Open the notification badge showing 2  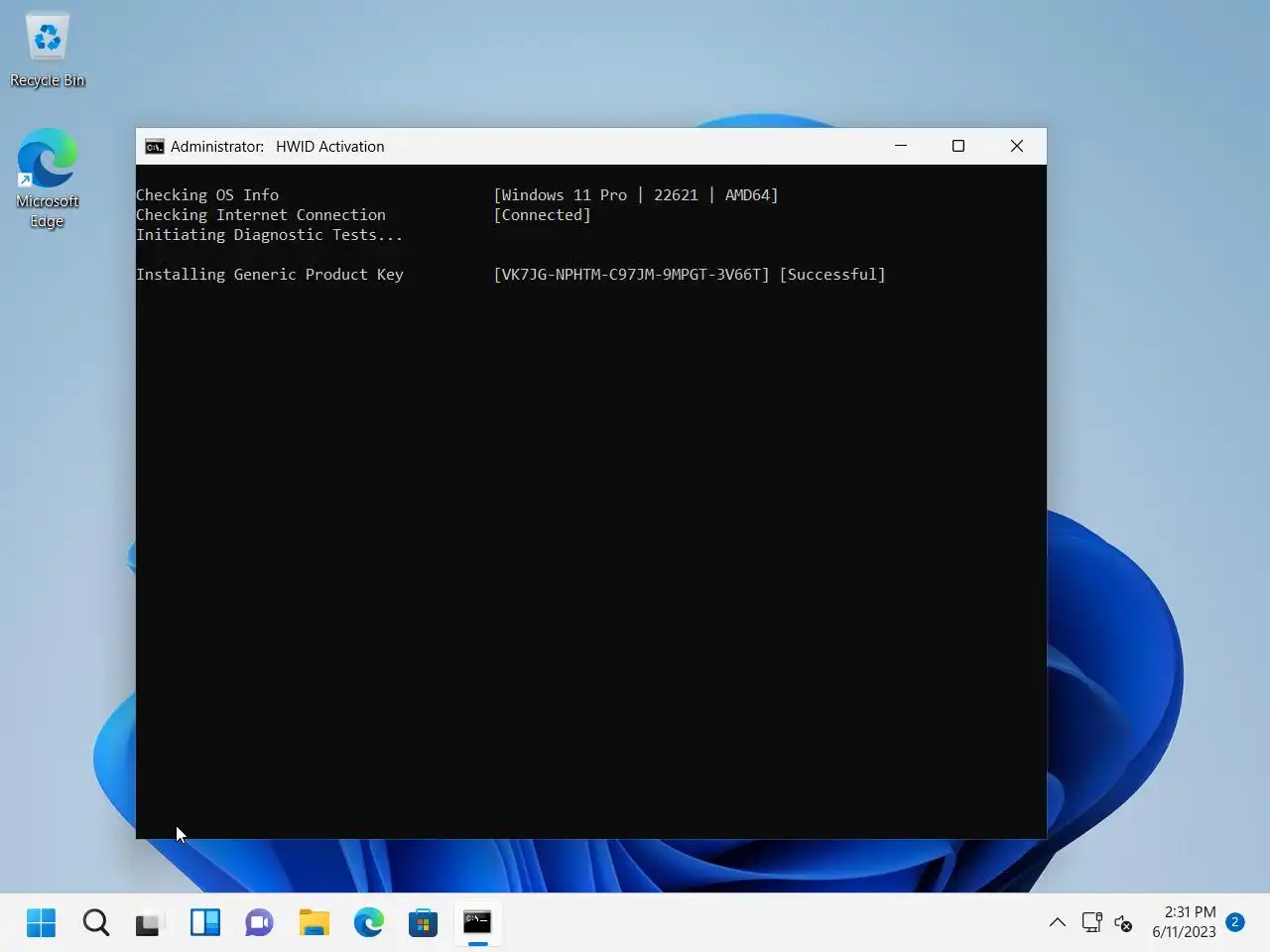pos(1235,922)
